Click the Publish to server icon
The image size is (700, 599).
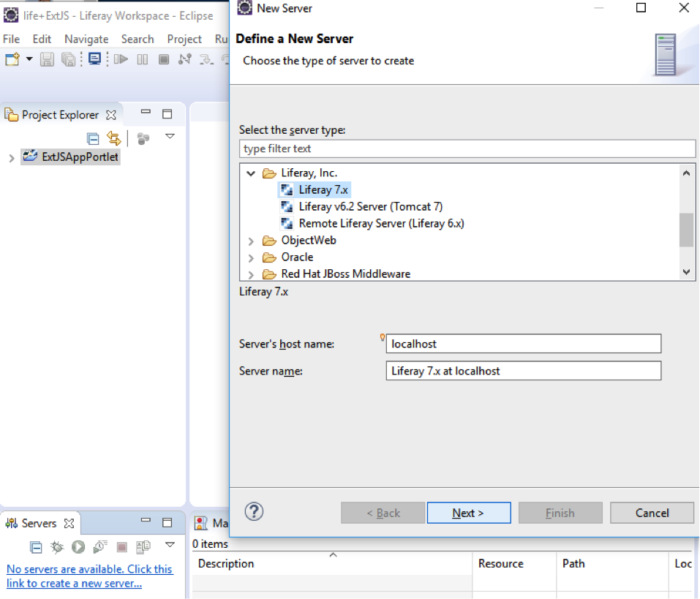(143, 547)
